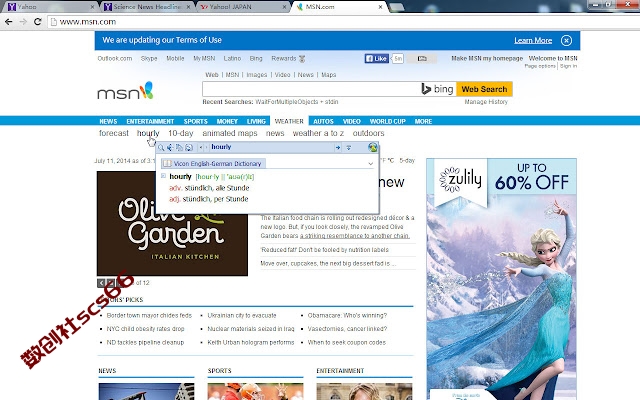Click the search magnifier in dictionary popup
The height and width of the screenshot is (400, 640).
click(161, 147)
